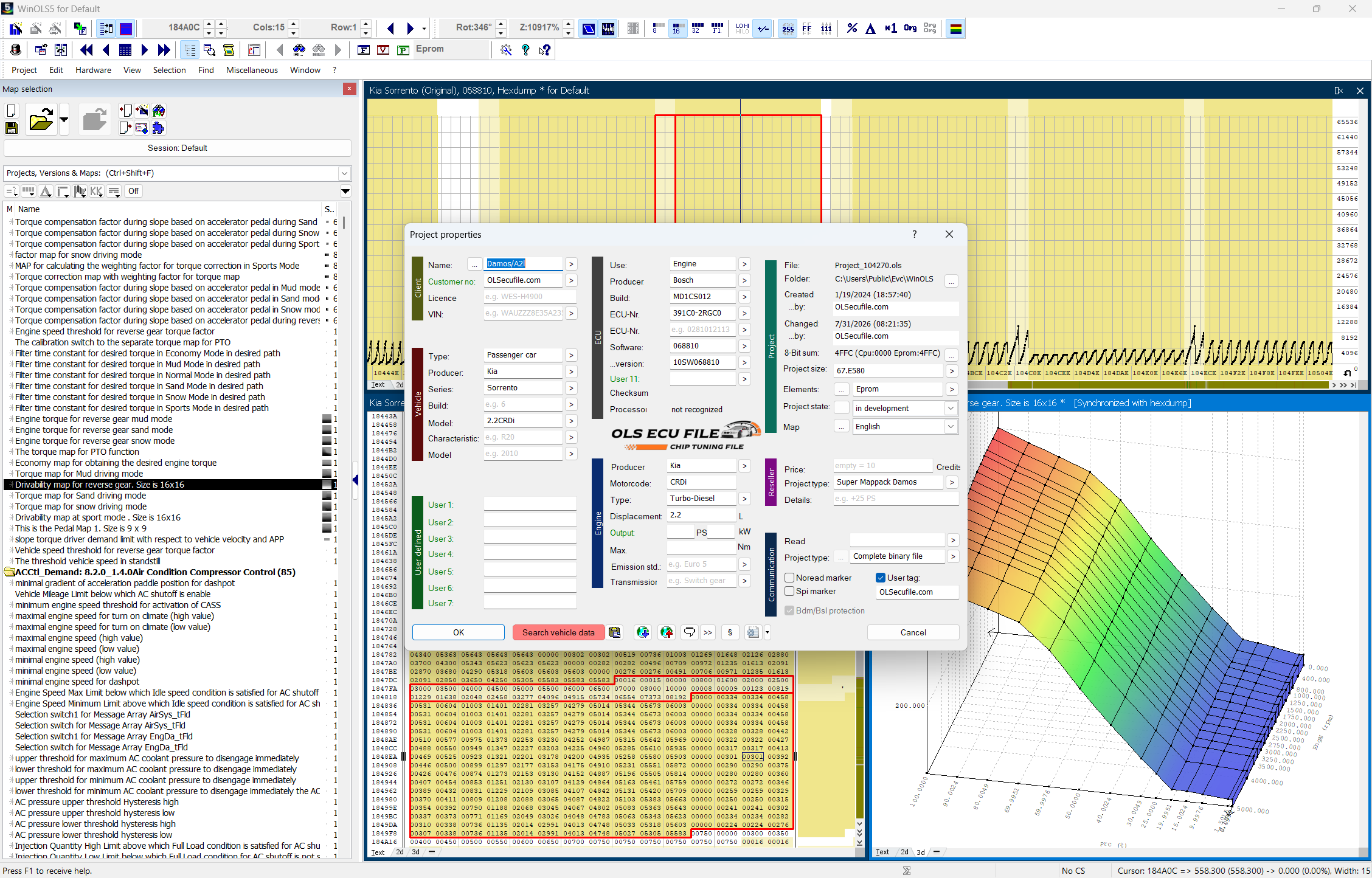
Task: Click the clipboard paste icon beside Search vehicle data
Action: click(615, 632)
